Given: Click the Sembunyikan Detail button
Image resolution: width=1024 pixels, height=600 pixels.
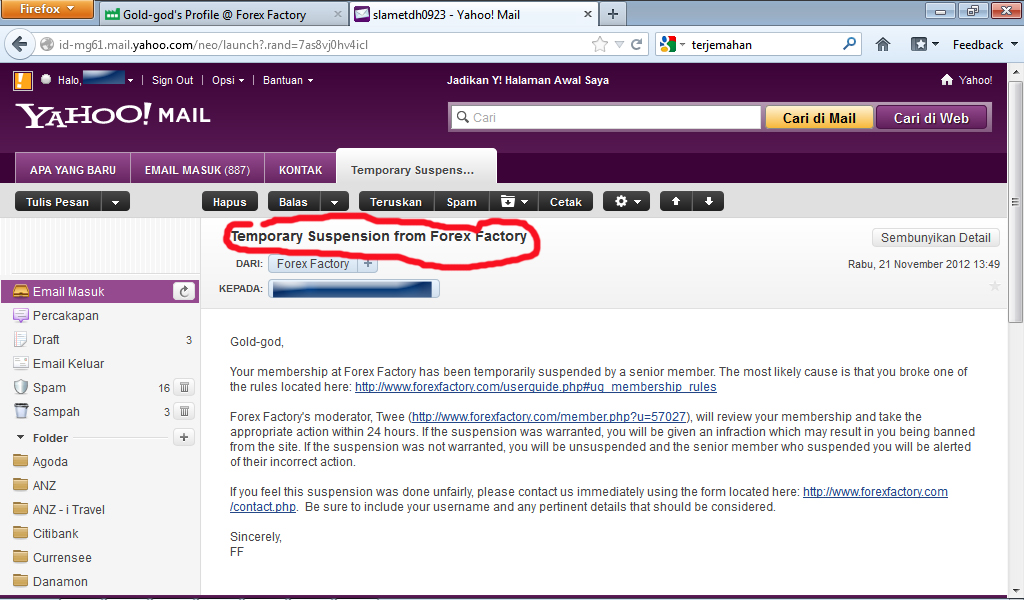Looking at the screenshot, I should pos(935,238).
